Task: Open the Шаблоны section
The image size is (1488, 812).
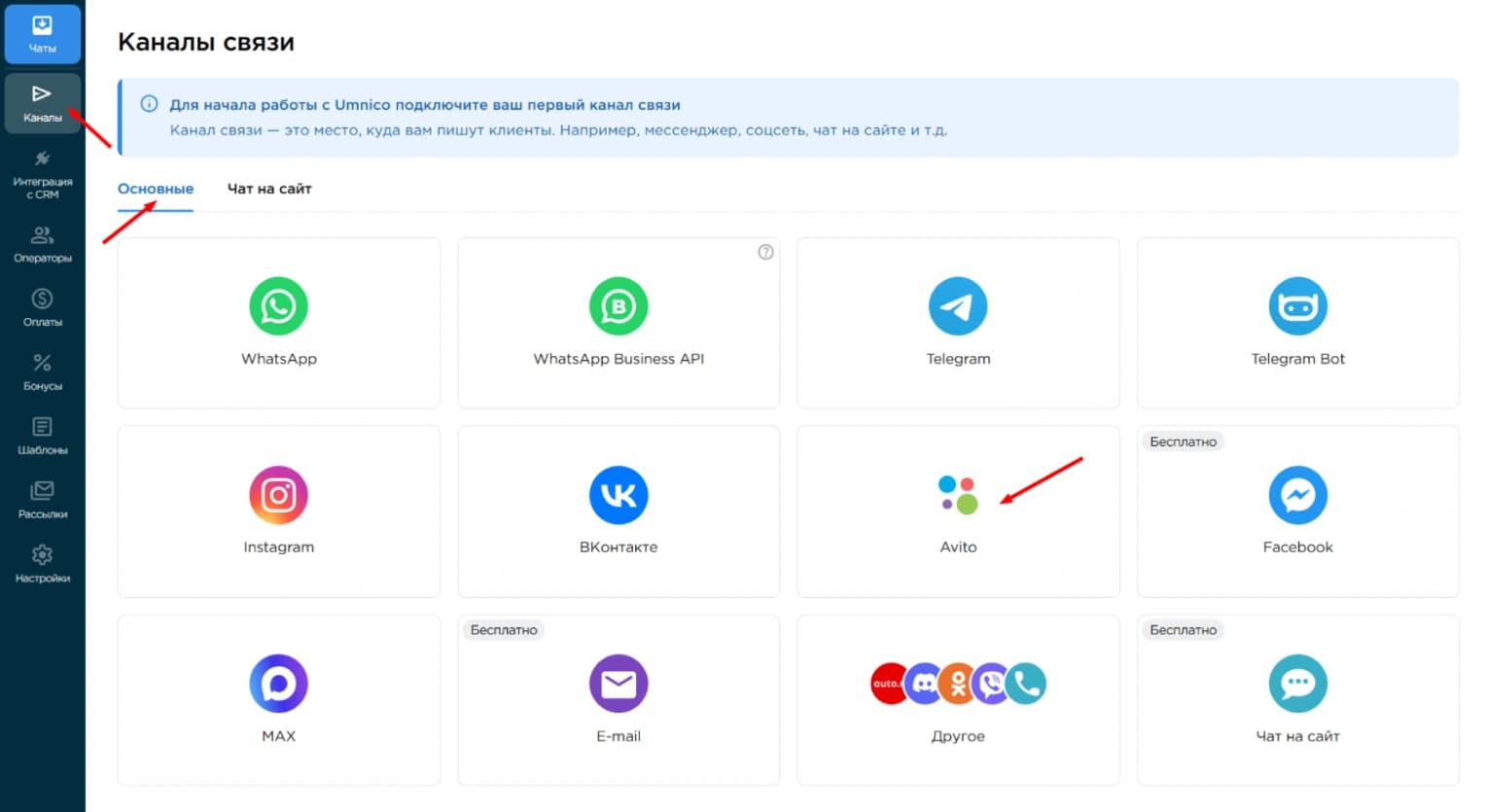Action: tap(42, 436)
